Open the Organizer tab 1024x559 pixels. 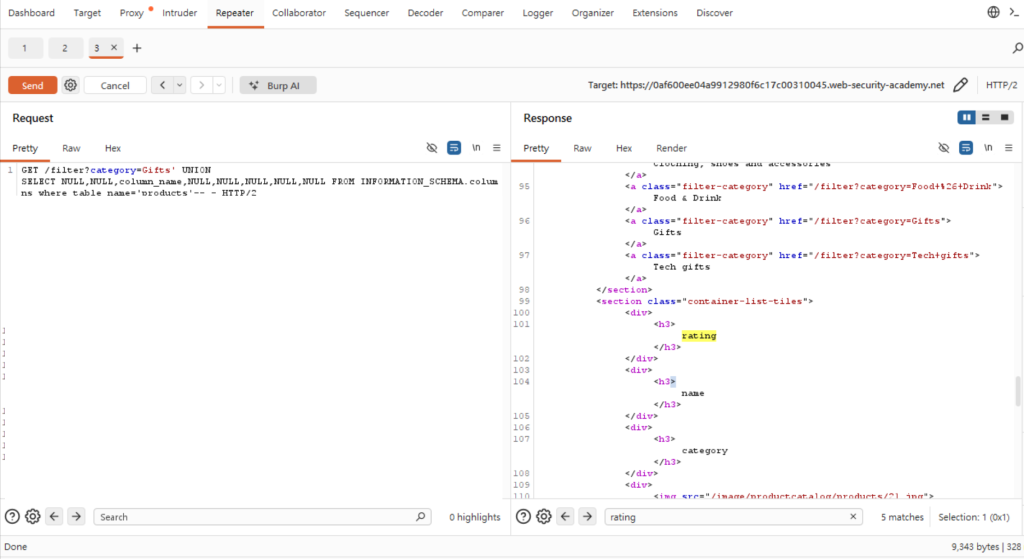(x=592, y=13)
